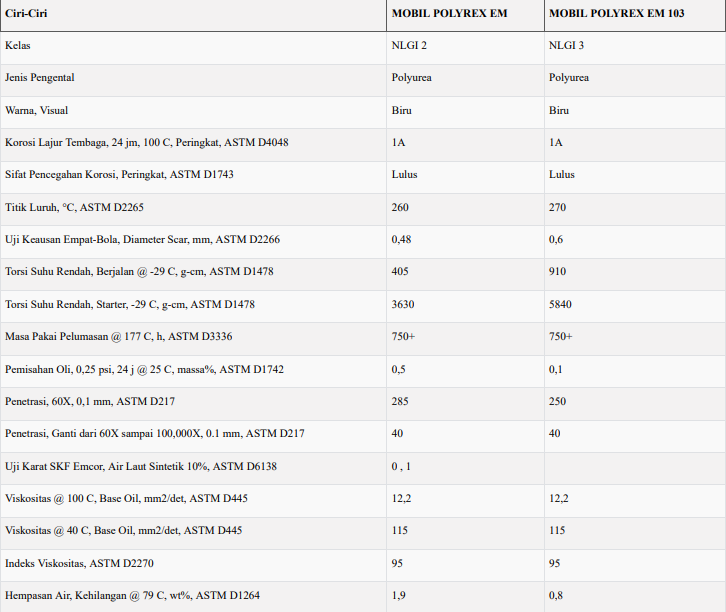Click the Pemisahan Oli row label
This screenshot has height=612, width=726.
[144, 369]
